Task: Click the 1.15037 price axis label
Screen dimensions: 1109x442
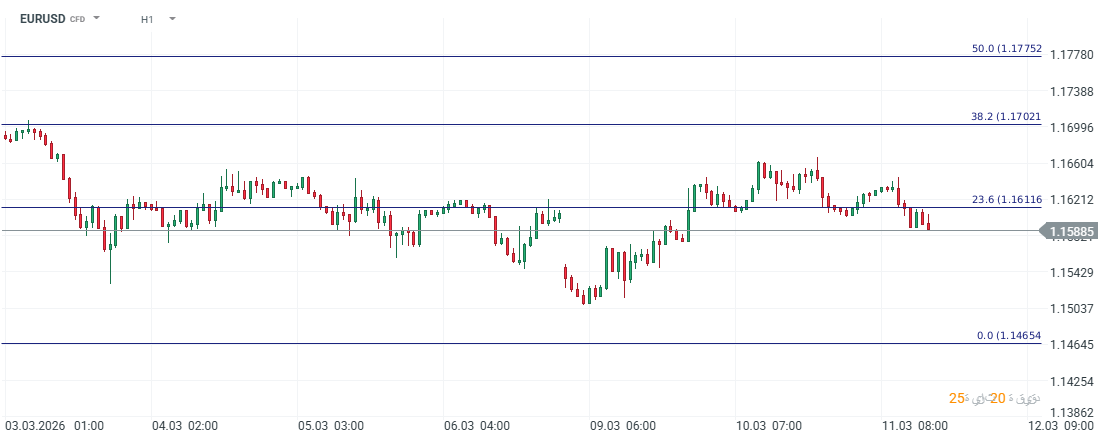Action: [1075, 309]
